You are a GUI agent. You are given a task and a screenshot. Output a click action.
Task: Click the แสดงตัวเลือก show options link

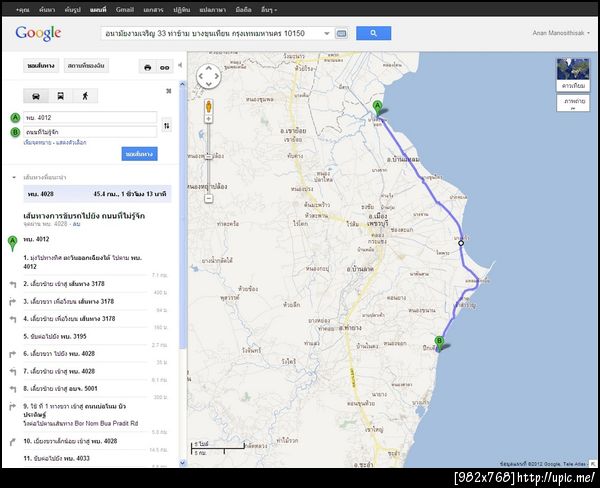click(71, 143)
